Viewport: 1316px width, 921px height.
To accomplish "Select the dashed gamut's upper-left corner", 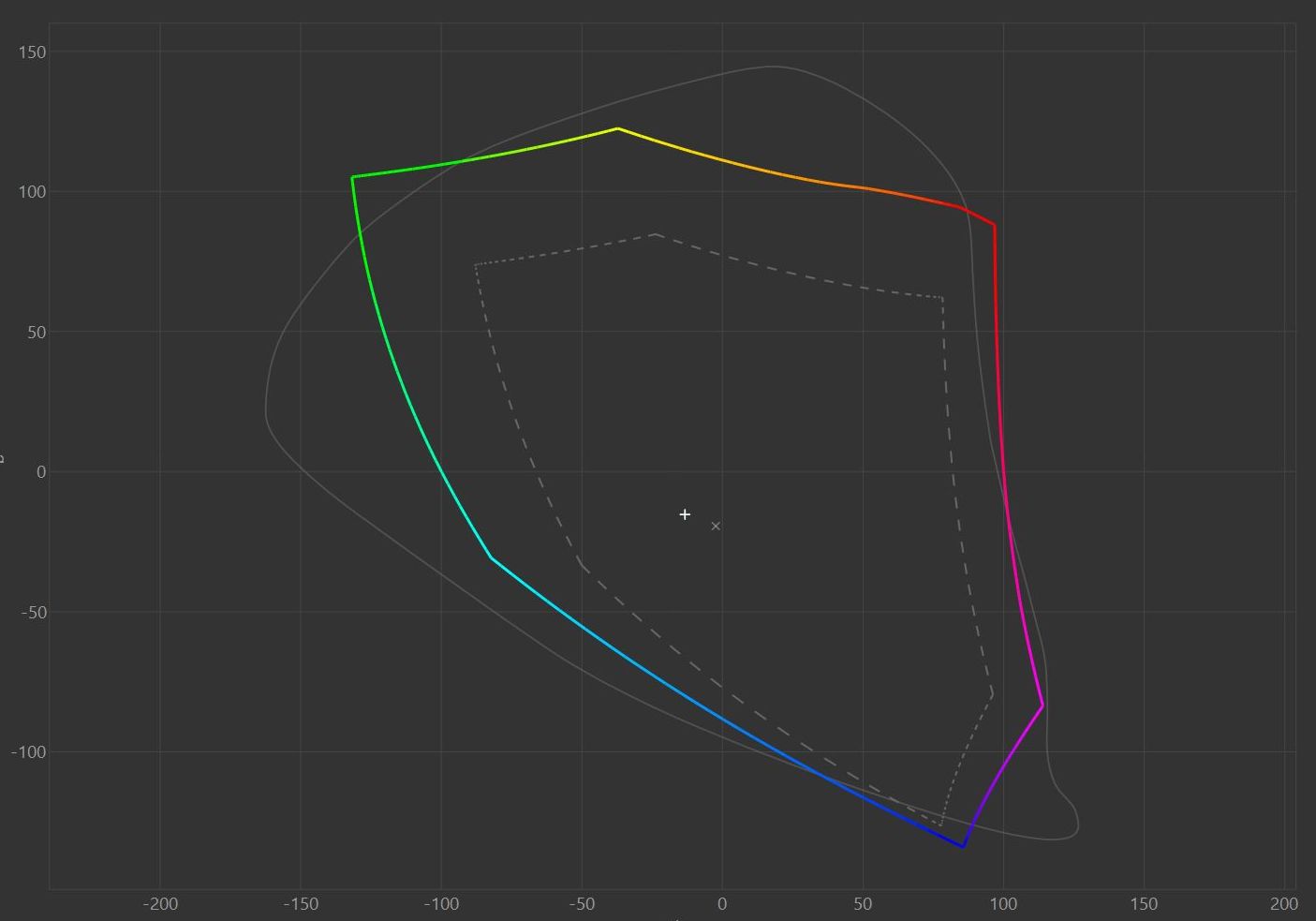I will pyautogui.click(x=476, y=265).
